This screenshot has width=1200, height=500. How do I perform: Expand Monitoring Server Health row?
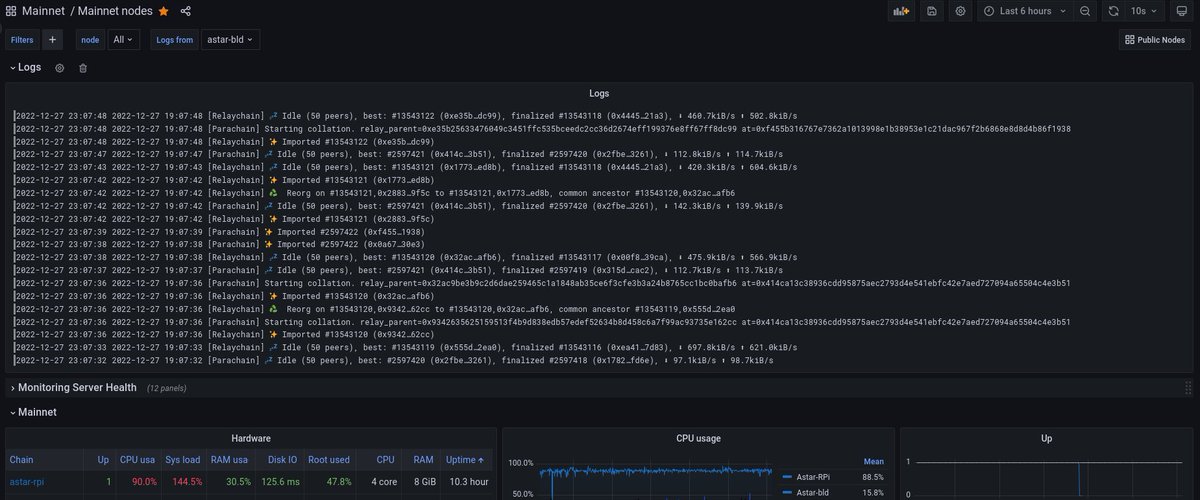tap(72, 387)
